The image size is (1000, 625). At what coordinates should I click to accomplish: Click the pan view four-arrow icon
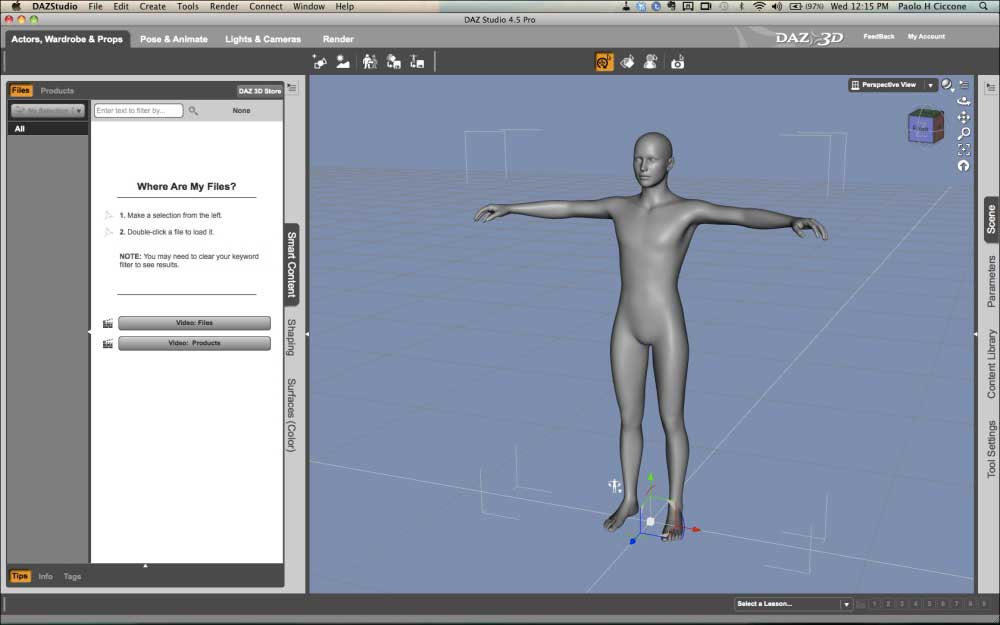pos(964,117)
